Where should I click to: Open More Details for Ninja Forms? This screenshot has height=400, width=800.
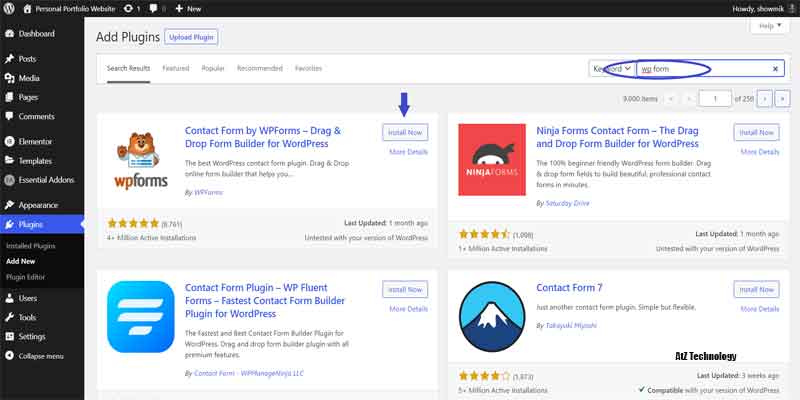pos(760,152)
